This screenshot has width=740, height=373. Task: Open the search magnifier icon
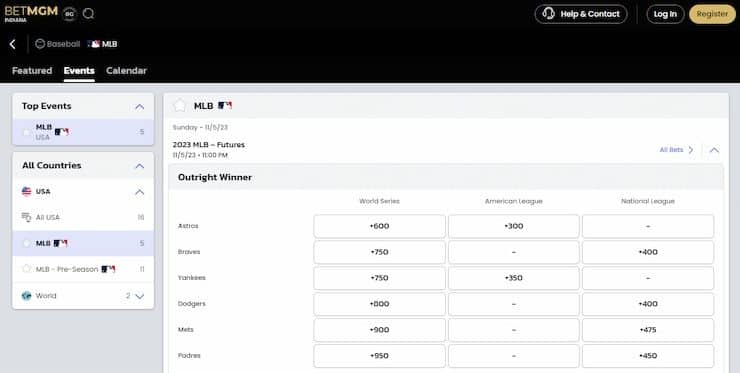point(88,14)
